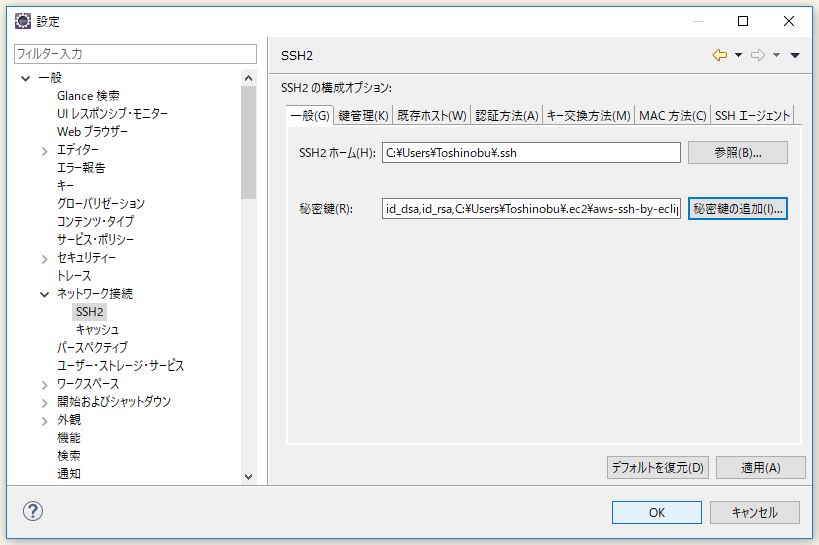Select the エディター tree label
Screen dimensions: 819x545
tap(78, 150)
